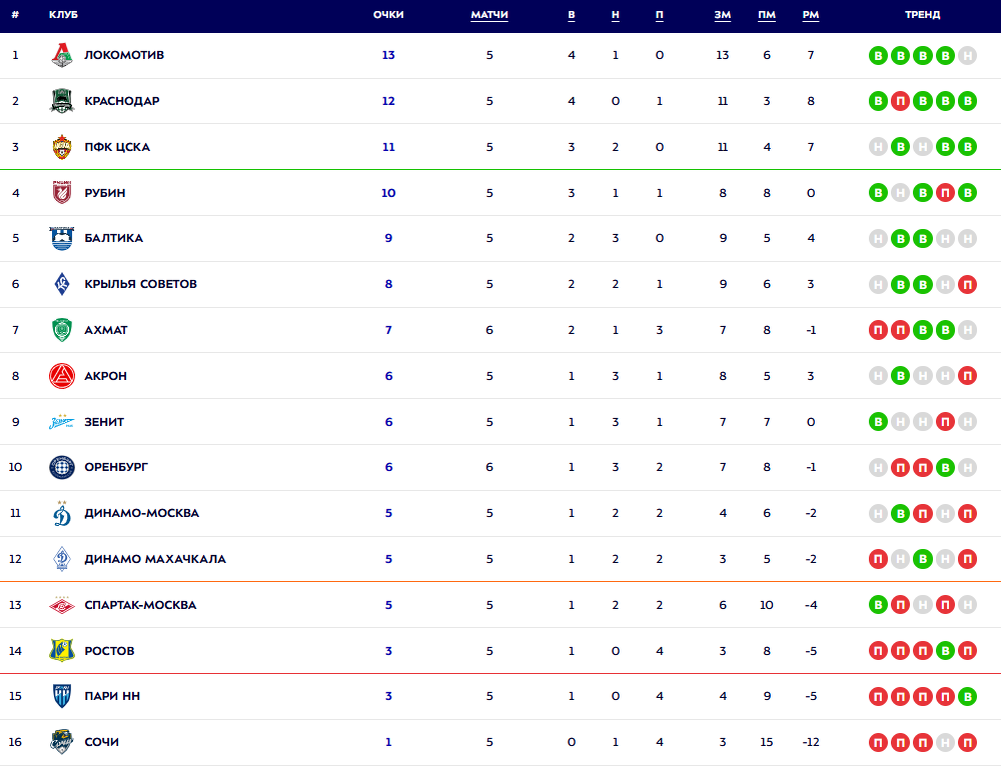This screenshot has height=766, width=1001.
Task: Sort by goals conceded ПМ header
Action: click(x=767, y=15)
